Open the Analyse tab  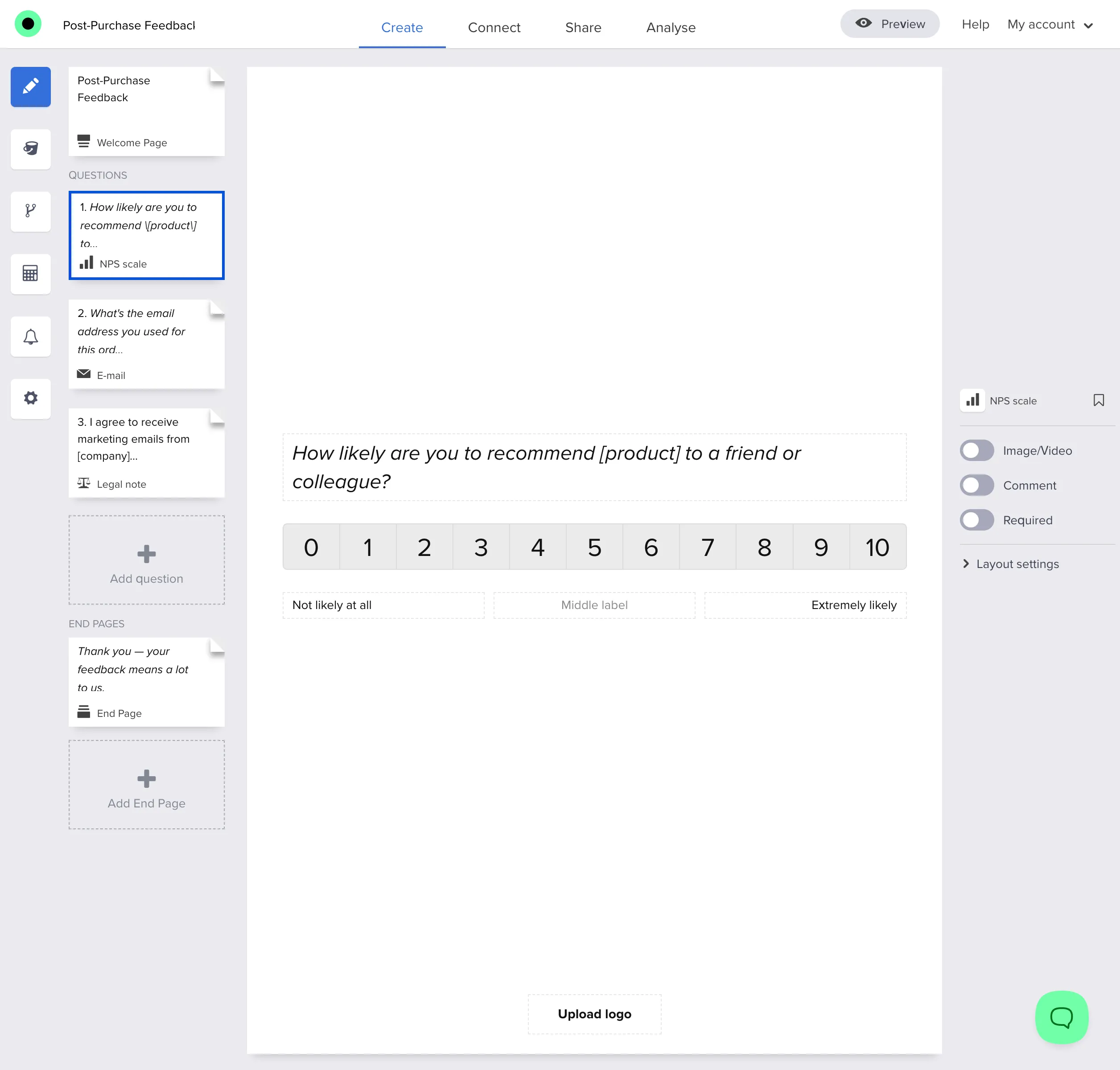tap(671, 27)
